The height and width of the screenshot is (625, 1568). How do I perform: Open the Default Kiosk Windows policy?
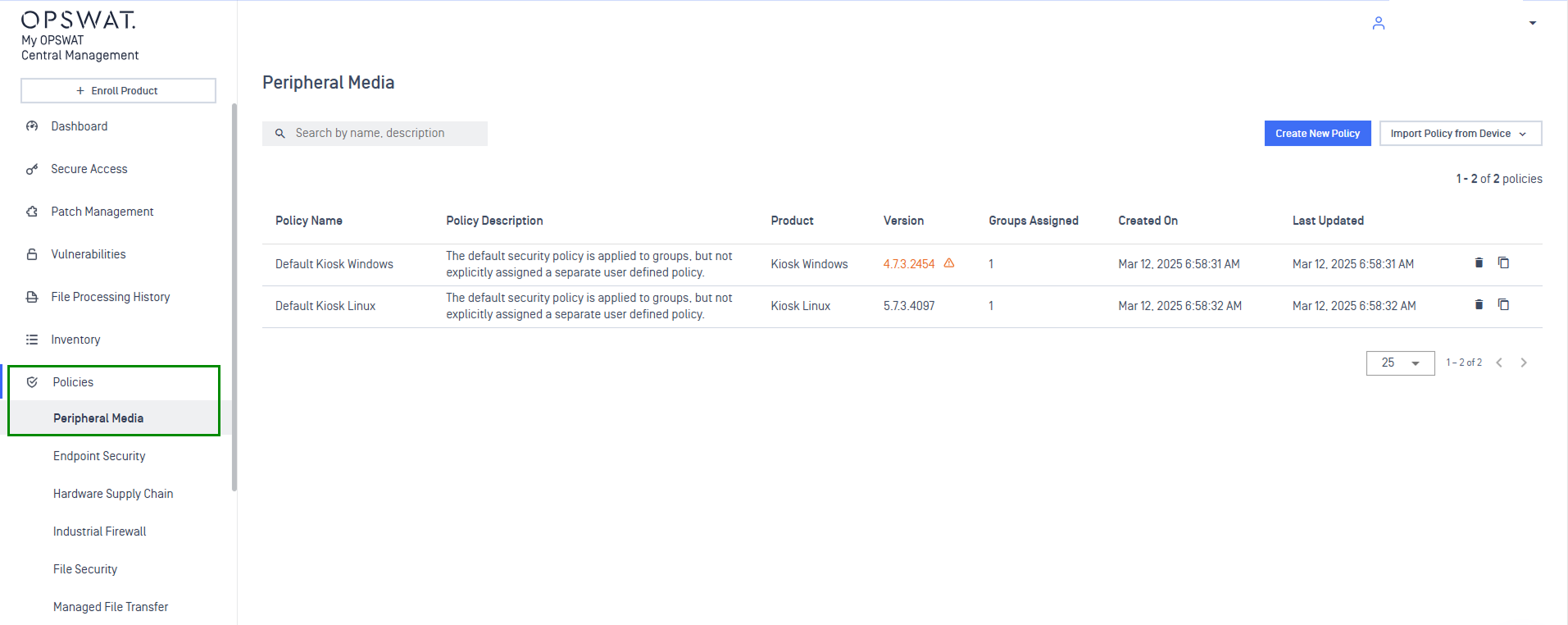(x=334, y=264)
